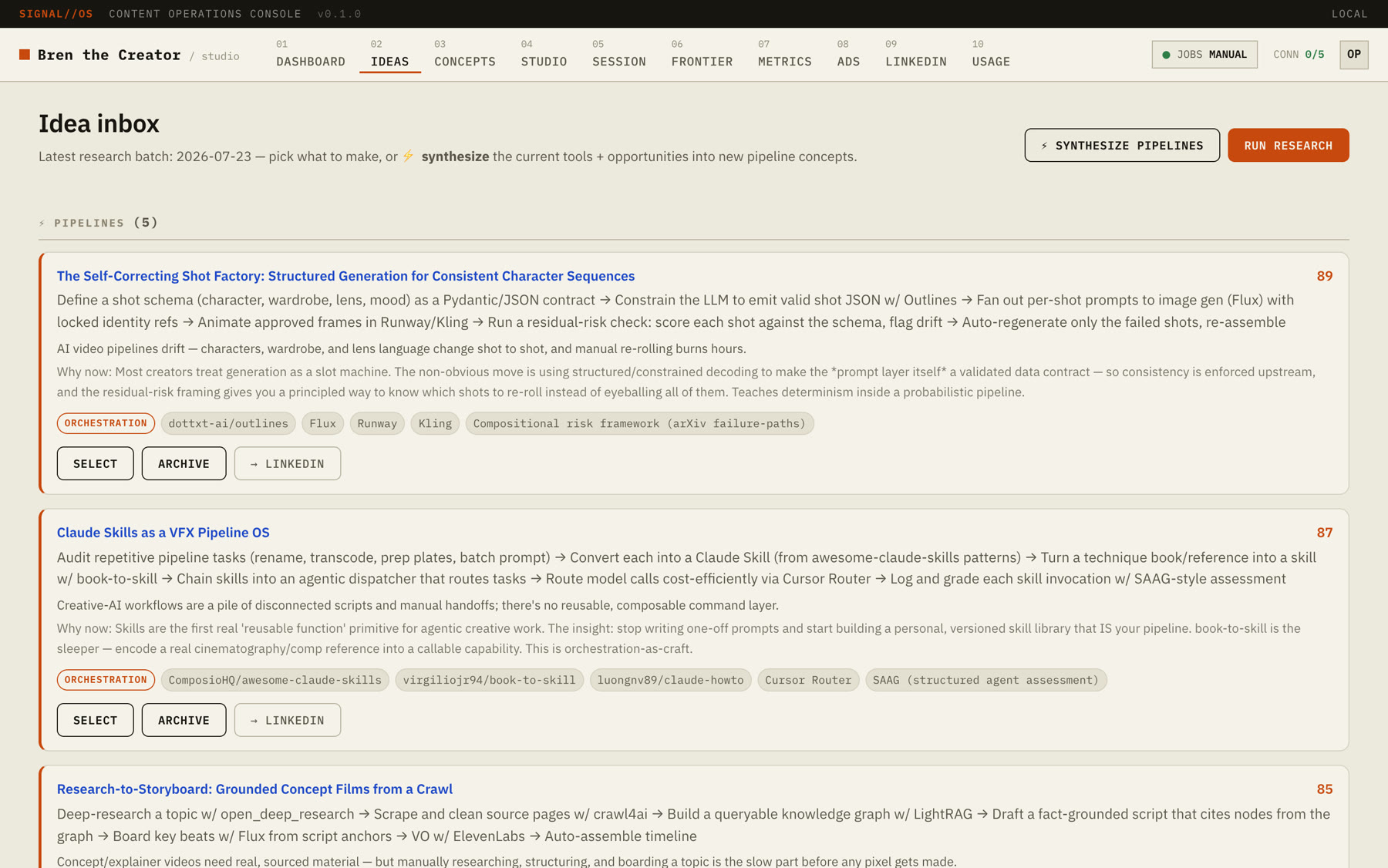Viewport: 1388px width, 868px height.
Task: Click Orchestration badge on Claude Skills card
Action: [106, 680]
